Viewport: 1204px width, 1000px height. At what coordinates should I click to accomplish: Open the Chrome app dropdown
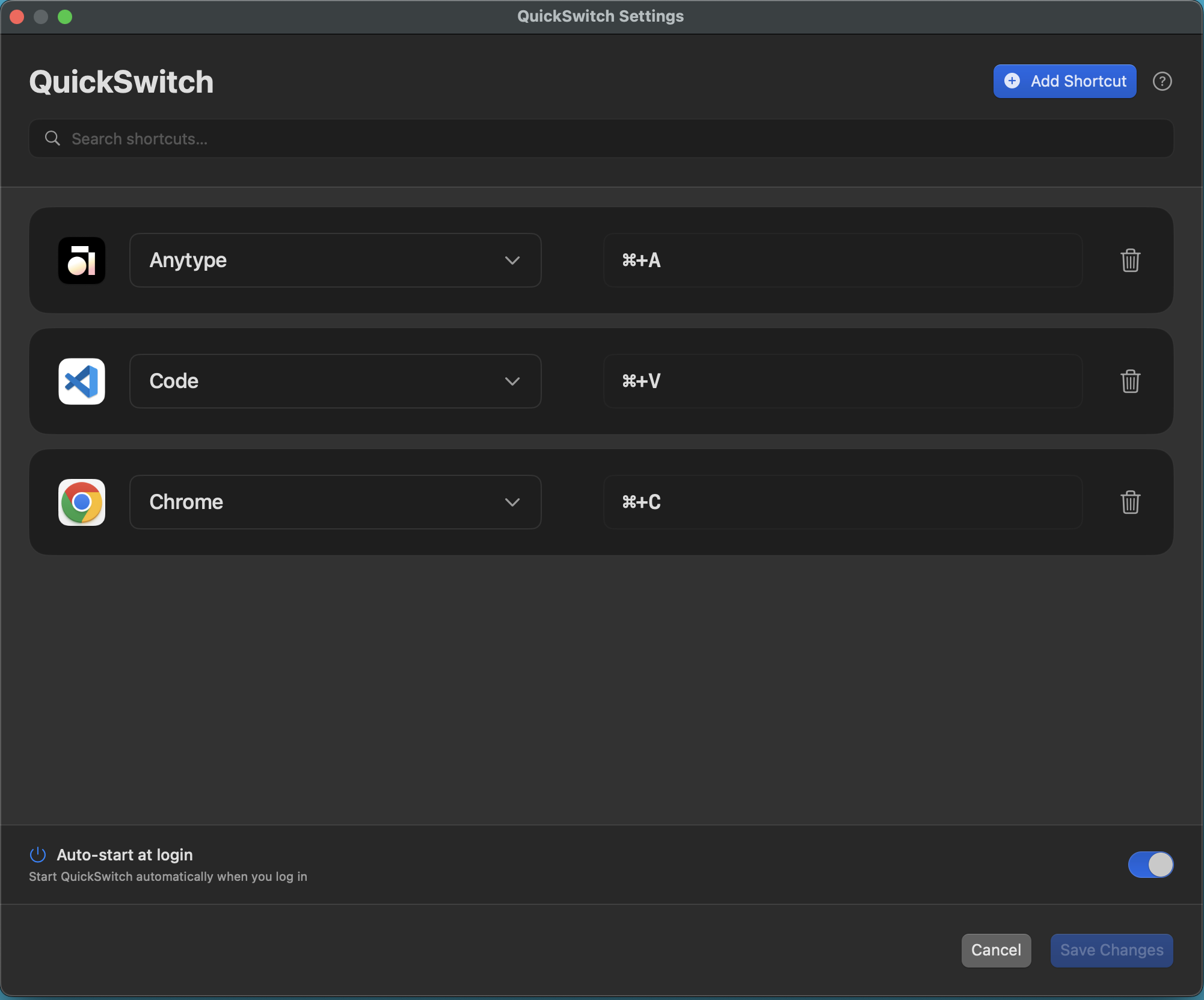click(335, 502)
